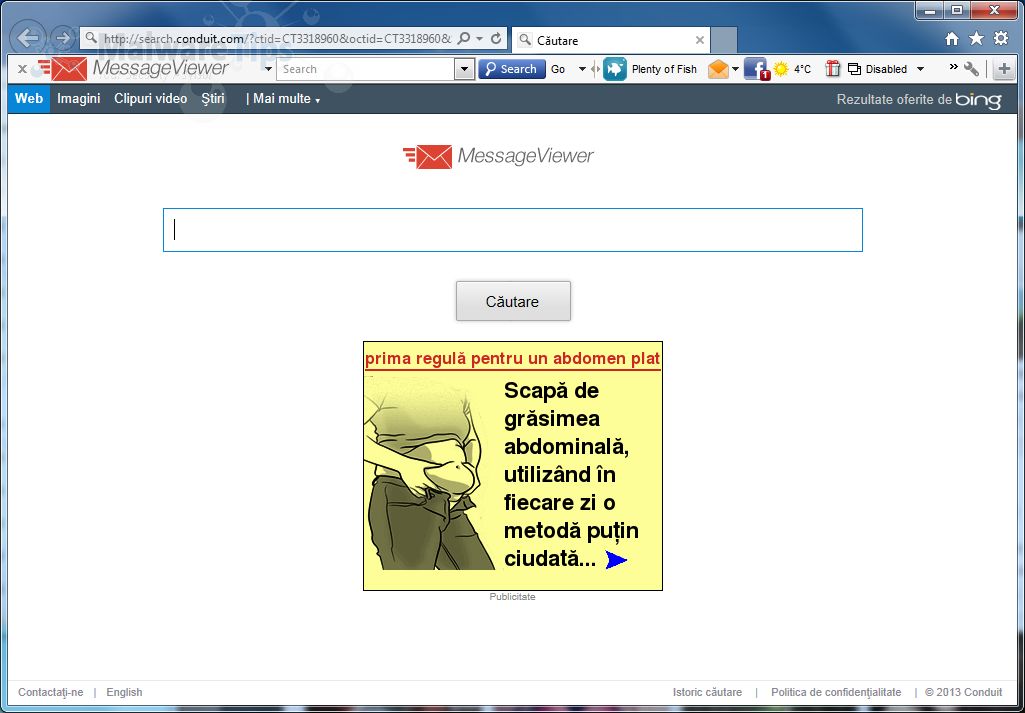The image size is (1025, 713).
Task: Open a new blank tab
Action: (x=724, y=40)
